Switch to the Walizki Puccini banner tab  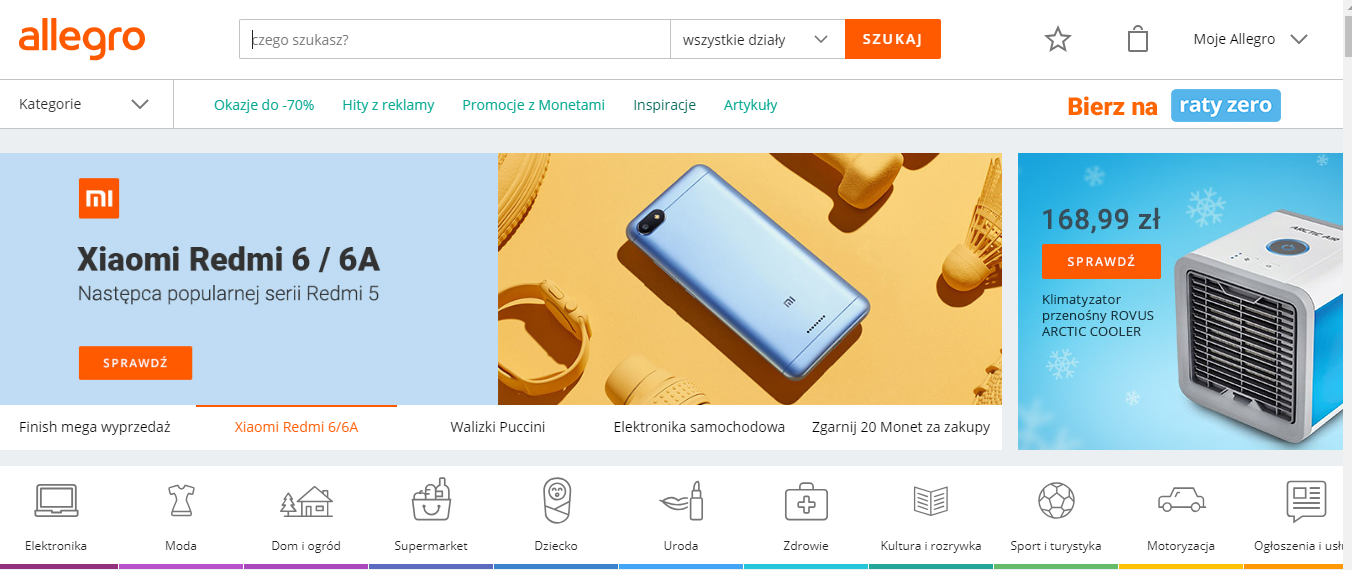[498, 427]
